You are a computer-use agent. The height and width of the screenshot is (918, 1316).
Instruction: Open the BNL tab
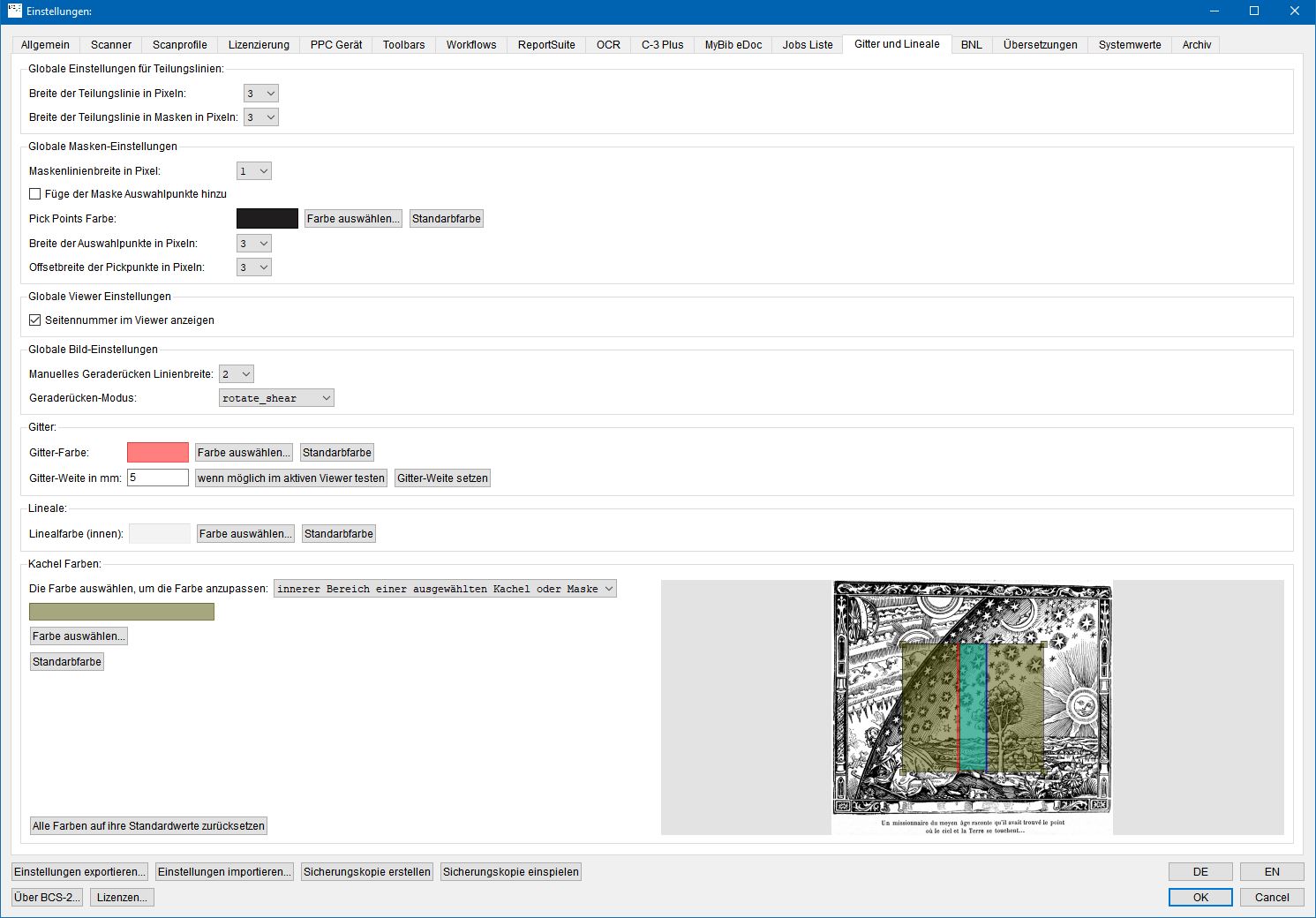pyautogui.click(x=972, y=45)
